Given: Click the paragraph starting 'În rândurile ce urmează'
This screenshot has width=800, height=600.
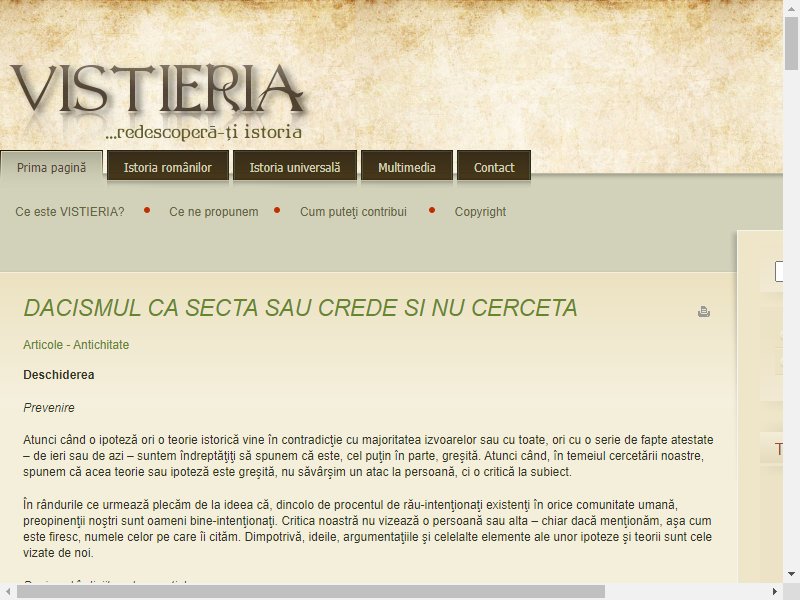Looking at the screenshot, I should [367, 529].
